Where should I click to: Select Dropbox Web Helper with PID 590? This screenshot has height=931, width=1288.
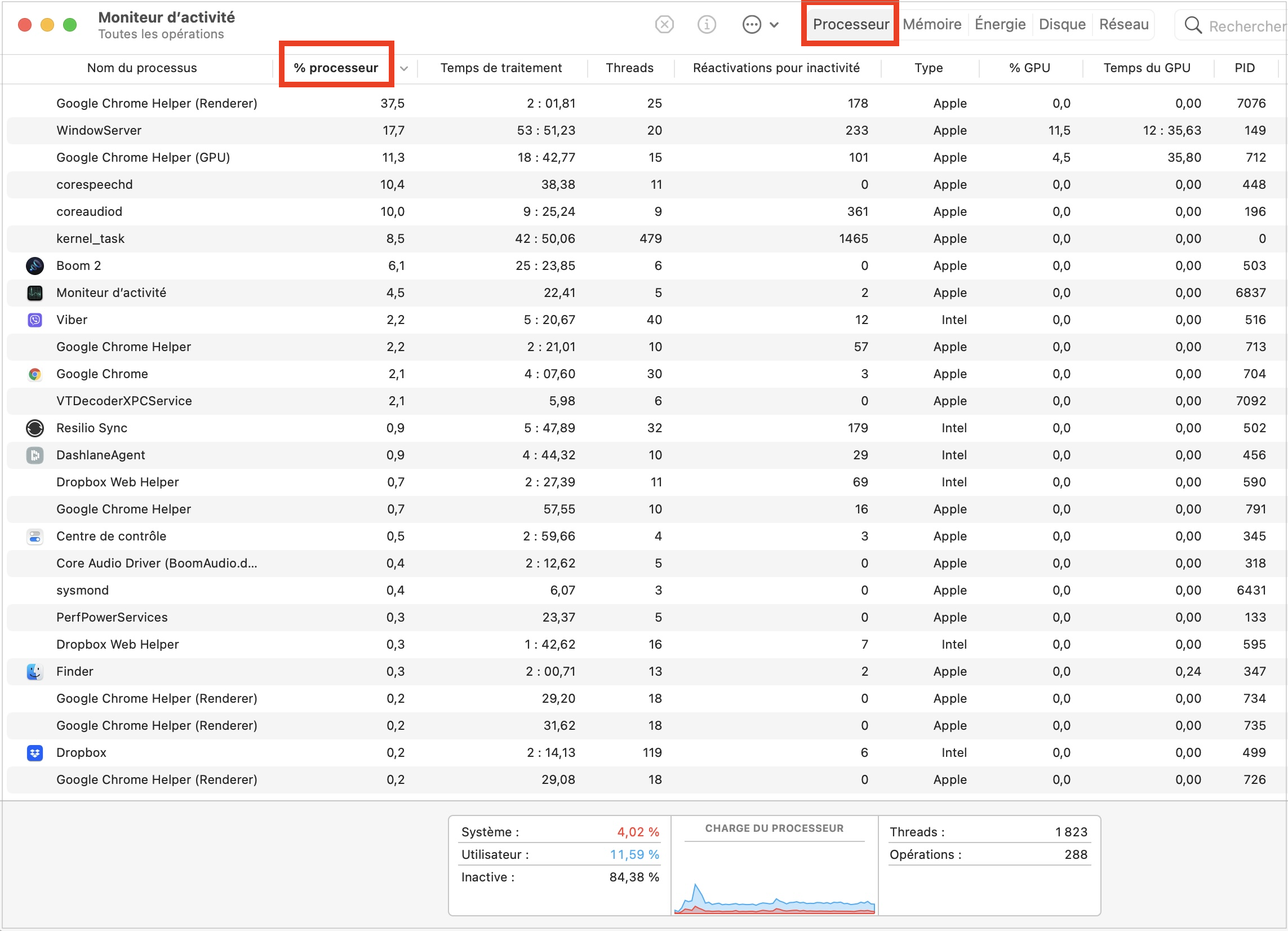click(x=646, y=482)
